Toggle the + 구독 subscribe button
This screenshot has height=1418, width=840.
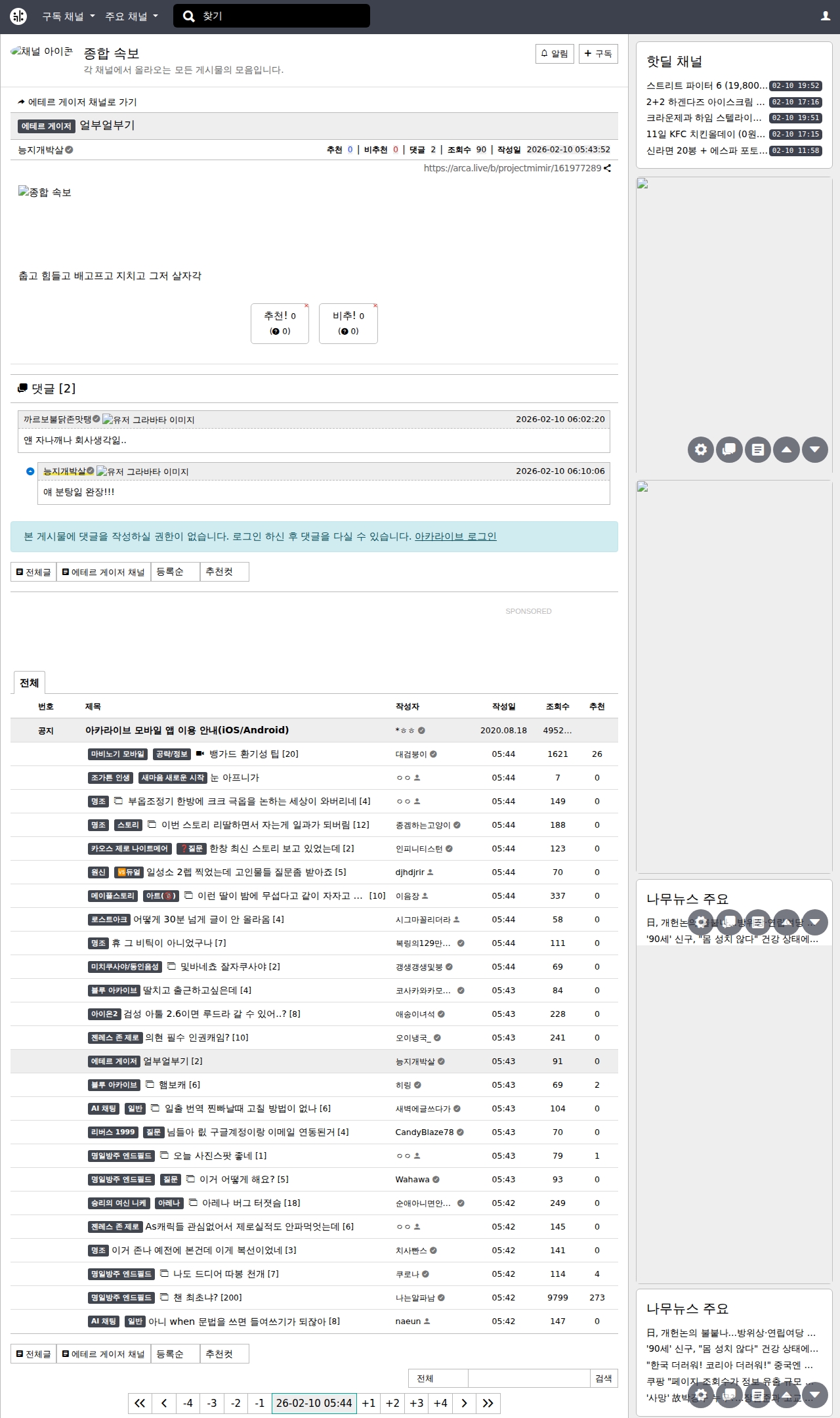[598, 54]
